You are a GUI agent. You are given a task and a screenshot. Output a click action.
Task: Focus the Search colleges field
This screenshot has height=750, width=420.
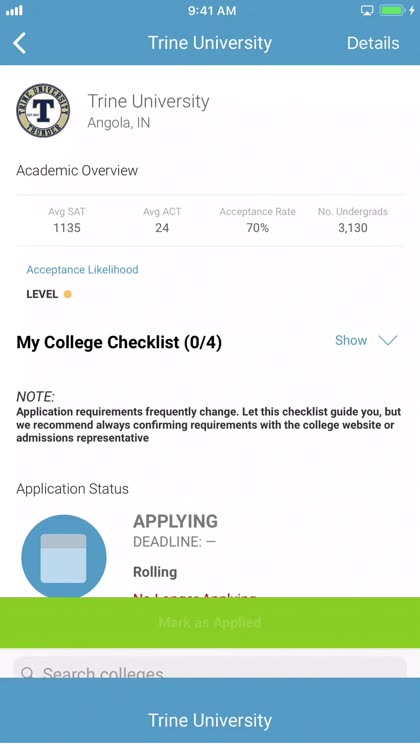point(210,668)
